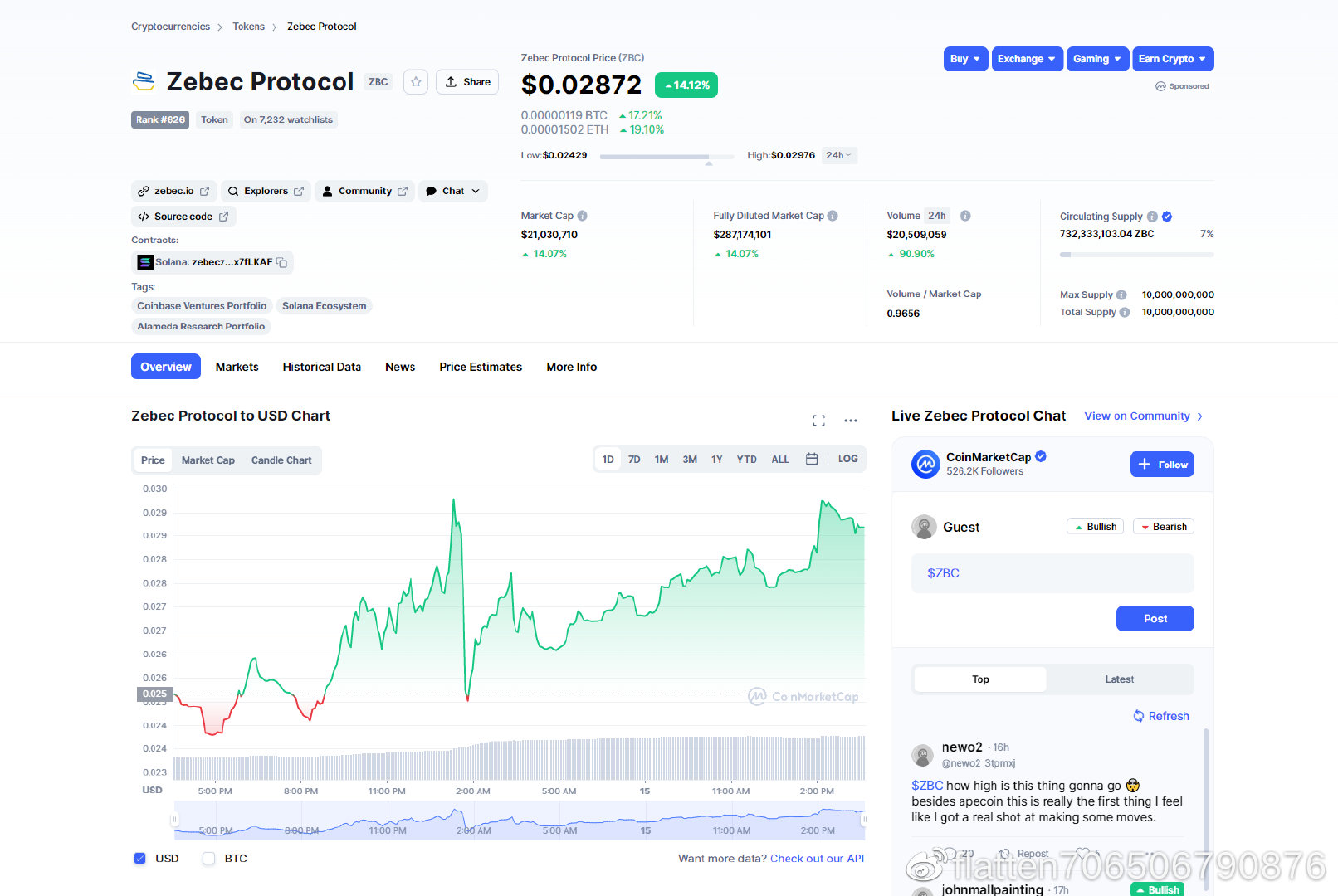Focus the $ZBC chat input field
The height and width of the screenshot is (896, 1338).
pos(1052,573)
